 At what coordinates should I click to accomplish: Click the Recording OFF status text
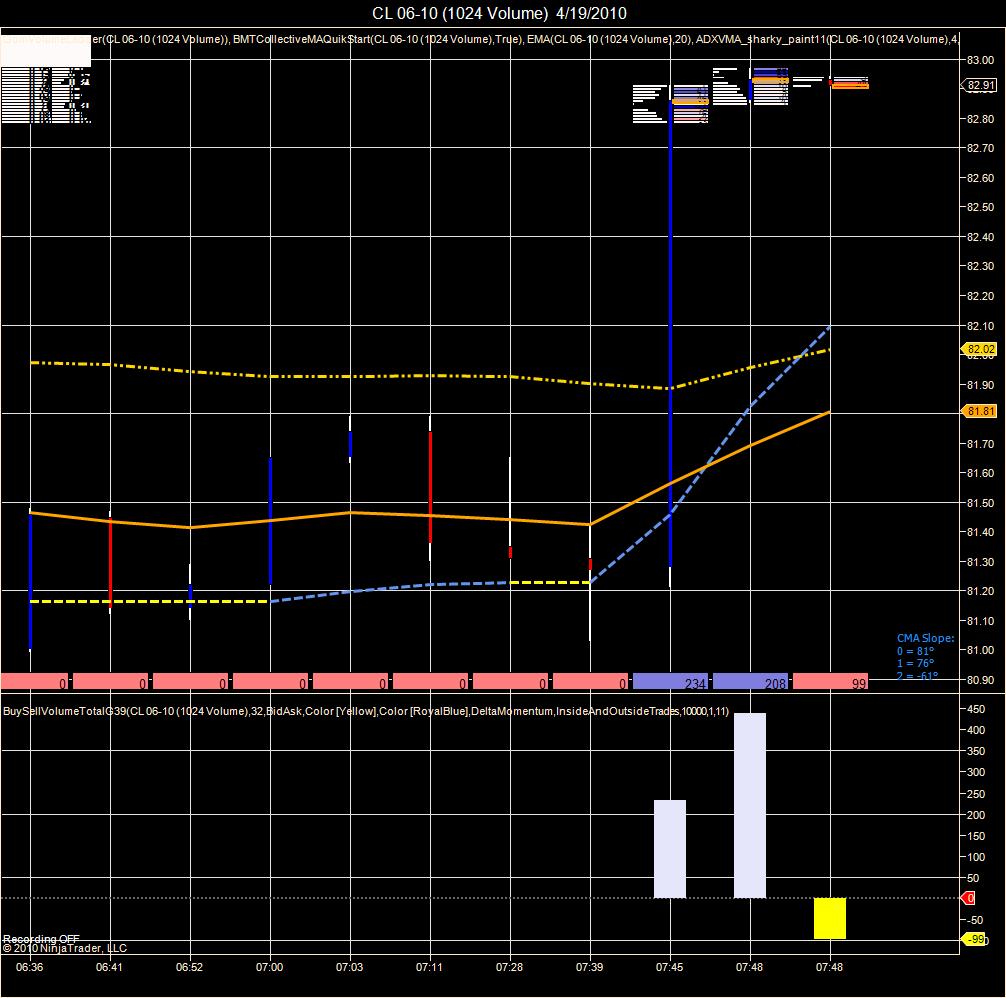coord(41,938)
